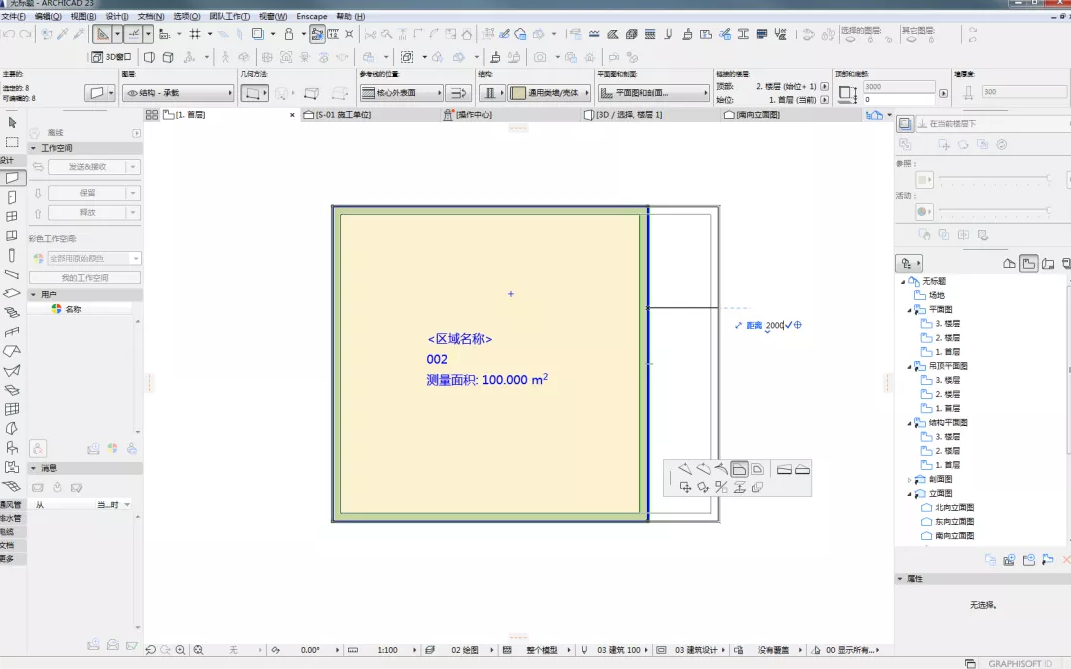Screen dimensions: 1071x669
Task: Toggle guide lines button in toolbar
Action: [x=102, y=34]
